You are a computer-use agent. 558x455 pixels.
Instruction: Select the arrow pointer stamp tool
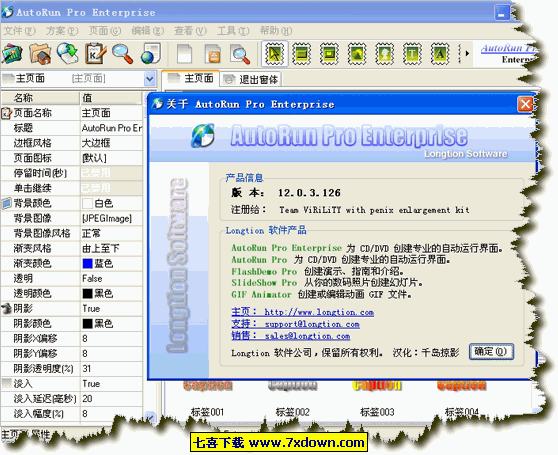[x=274, y=54]
